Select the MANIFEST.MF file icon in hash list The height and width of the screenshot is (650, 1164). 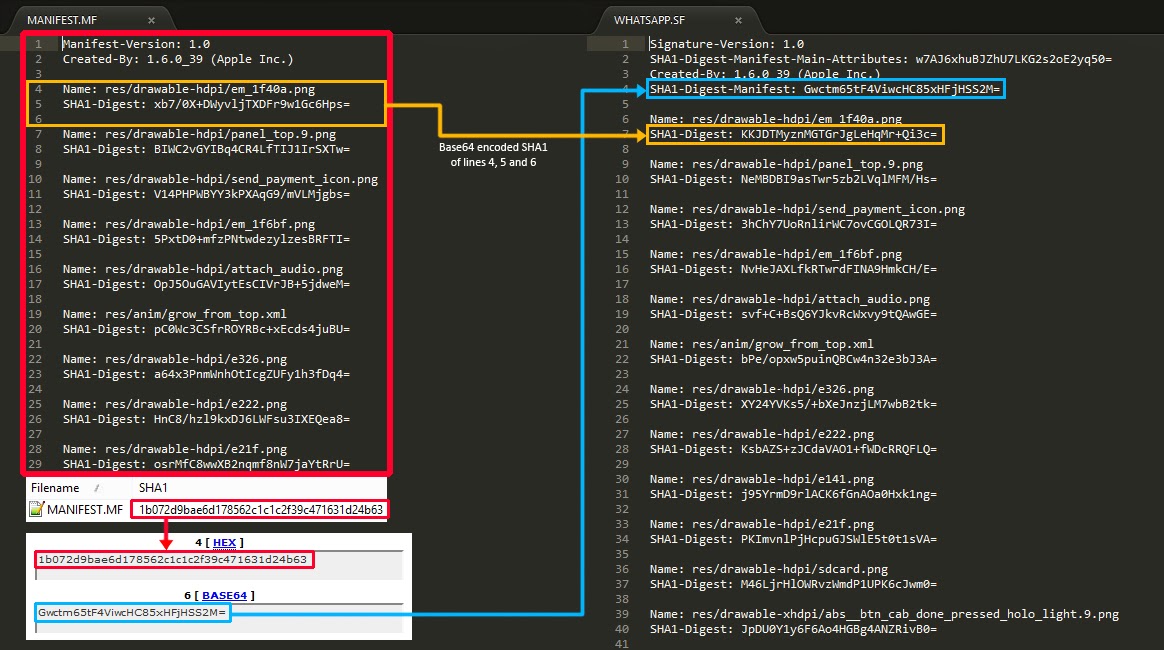[36, 509]
